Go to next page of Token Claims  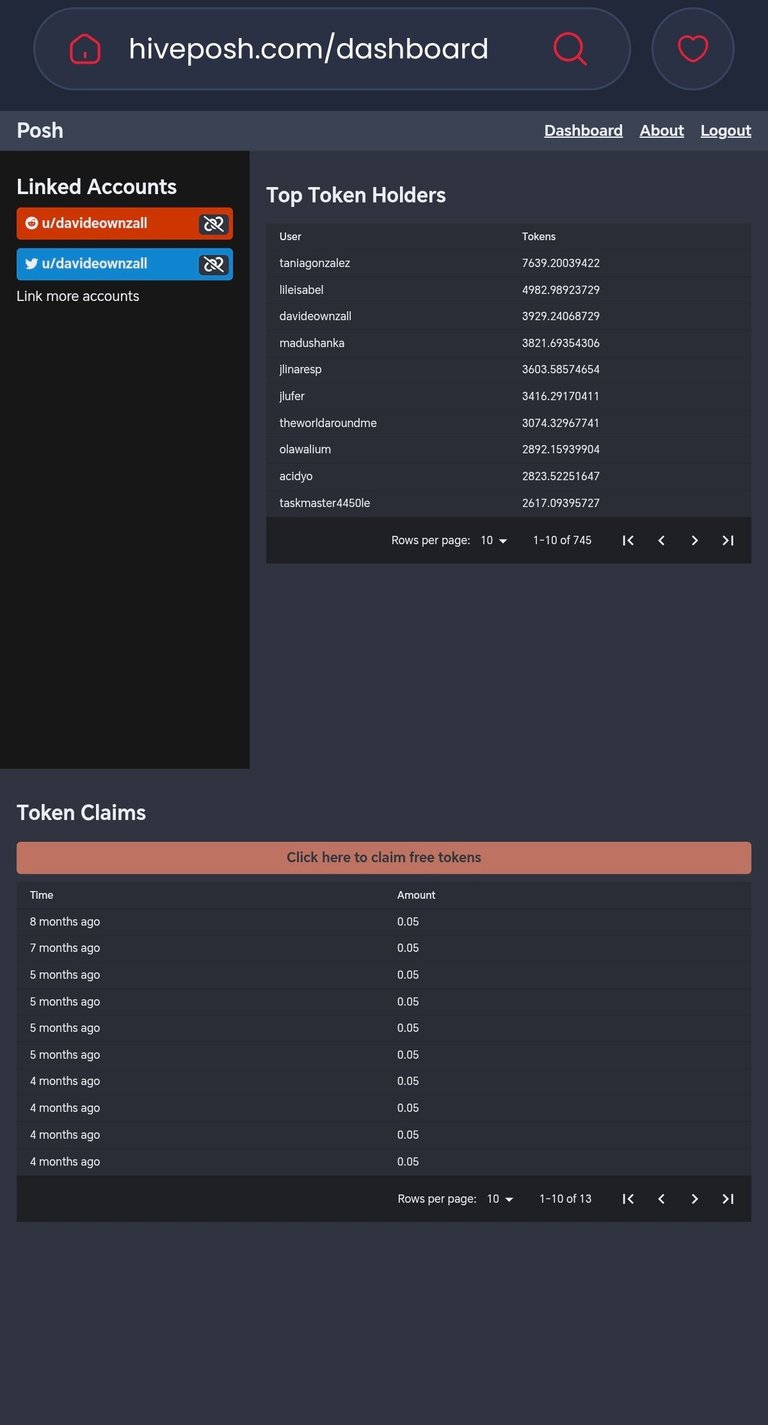(x=695, y=1198)
